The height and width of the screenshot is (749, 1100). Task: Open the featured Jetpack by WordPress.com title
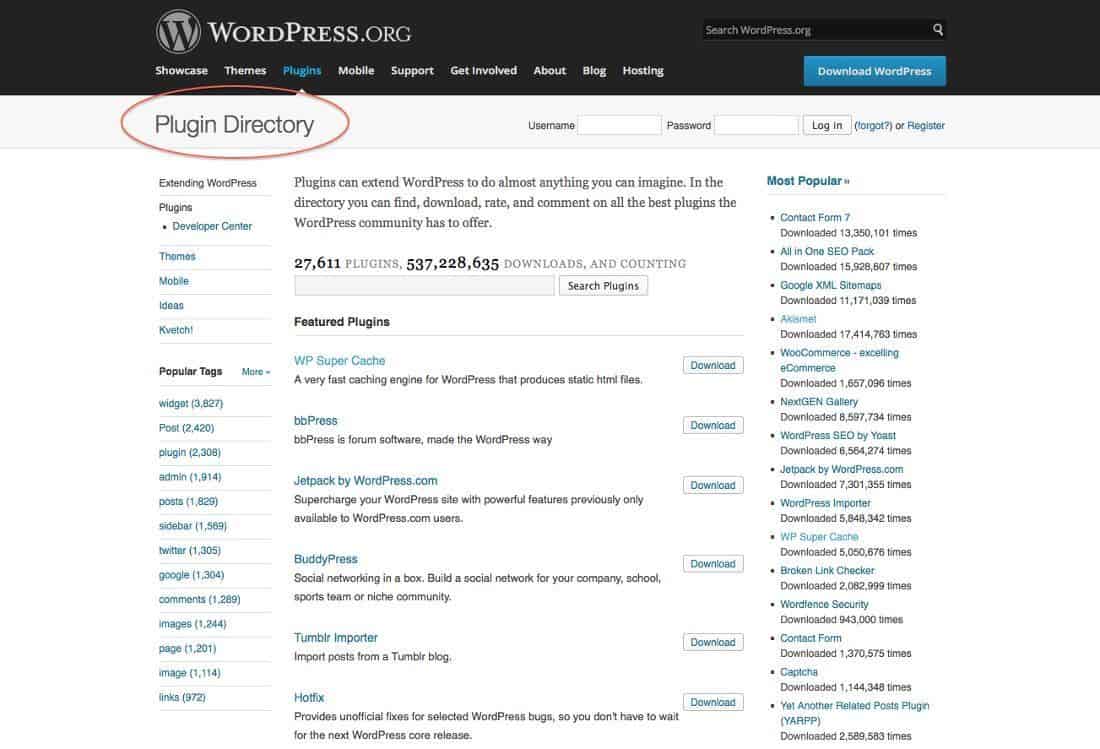click(365, 480)
